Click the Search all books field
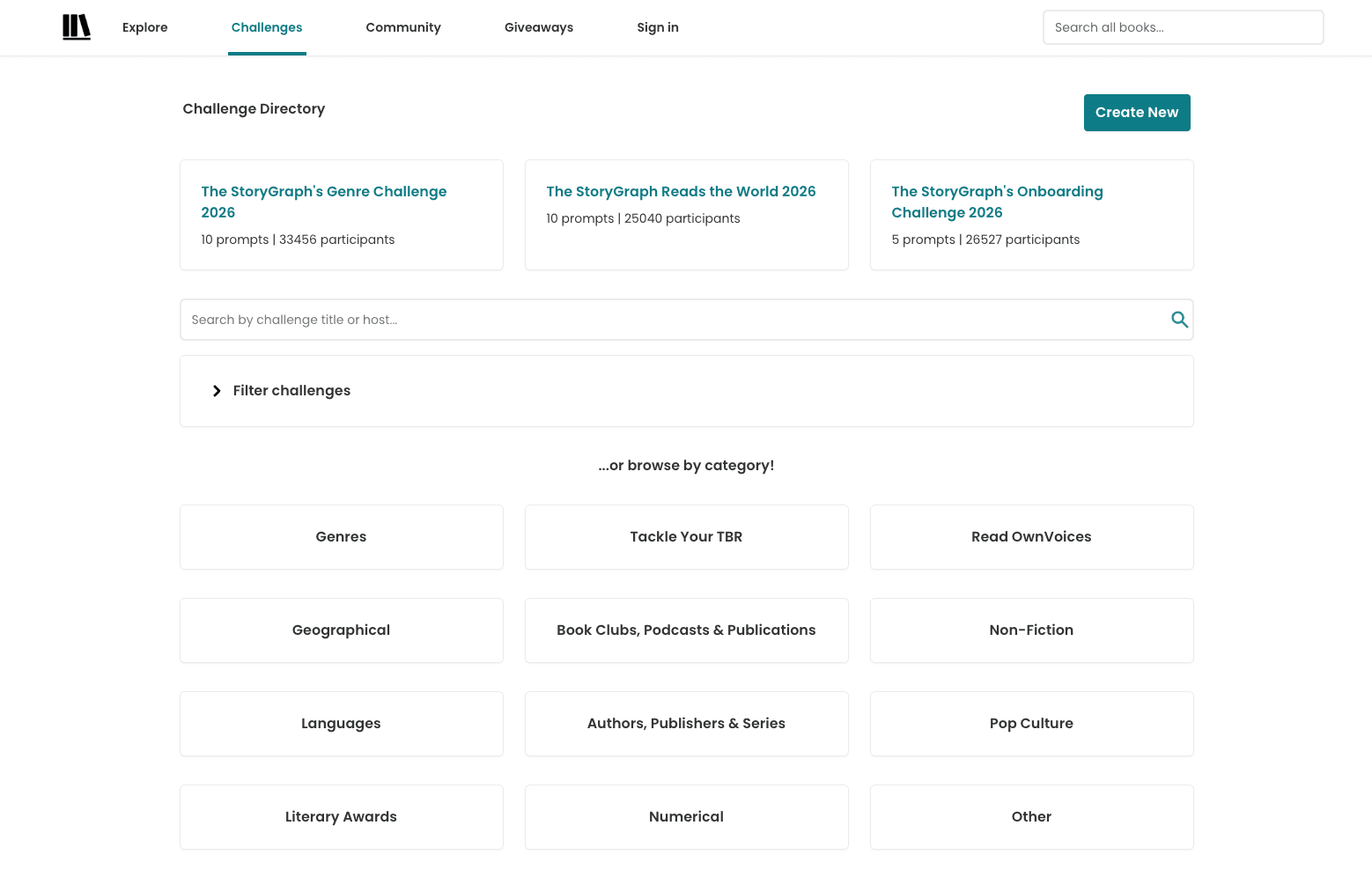This screenshot has width=1372, height=877. tap(1183, 27)
